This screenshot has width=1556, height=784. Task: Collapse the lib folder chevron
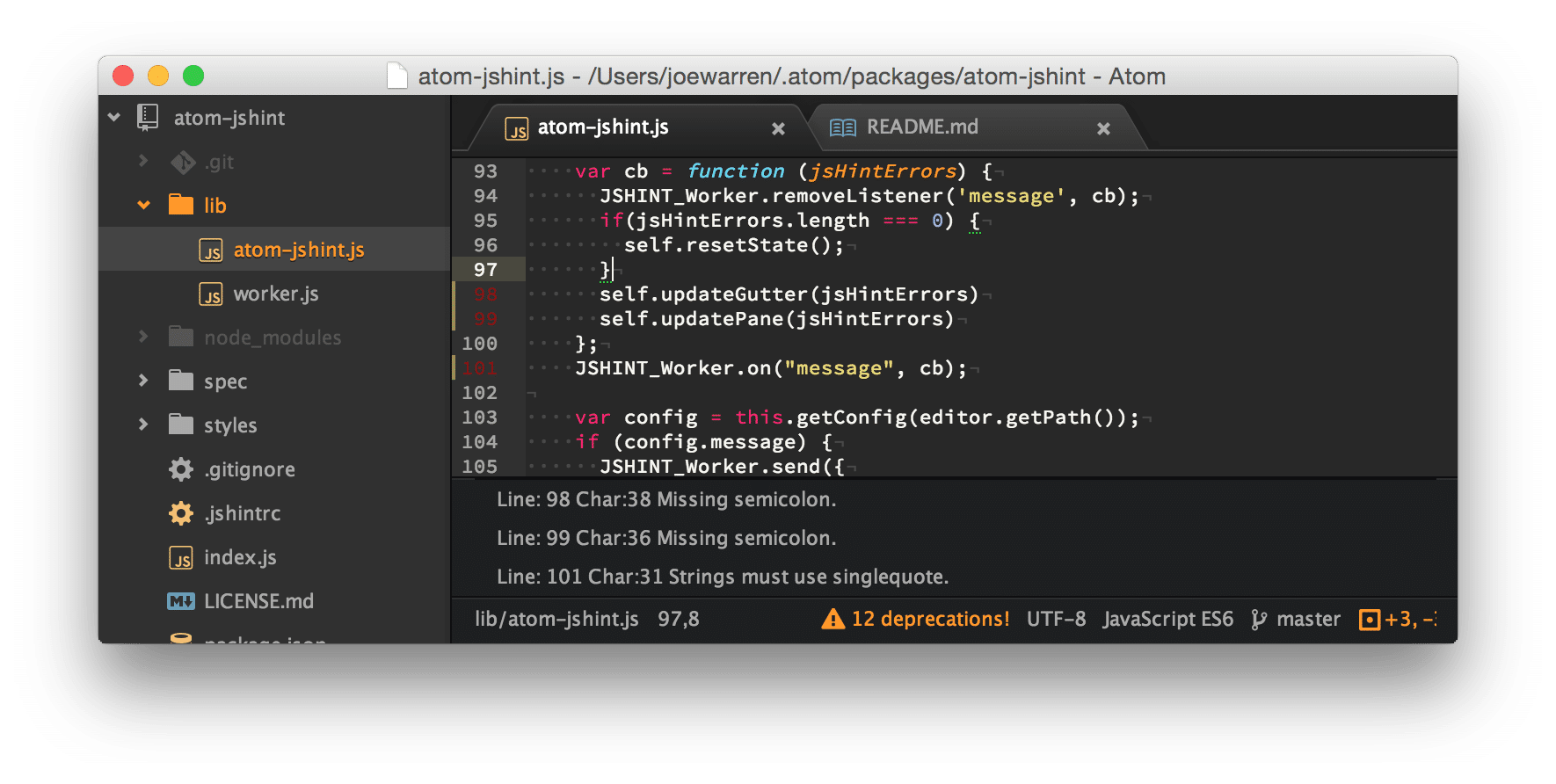pyautogui.click(x=143, y=205)
